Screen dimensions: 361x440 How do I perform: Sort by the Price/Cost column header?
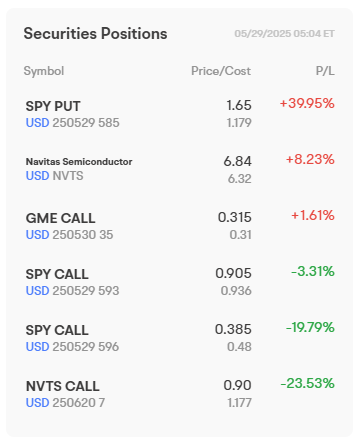pos(221,71)
